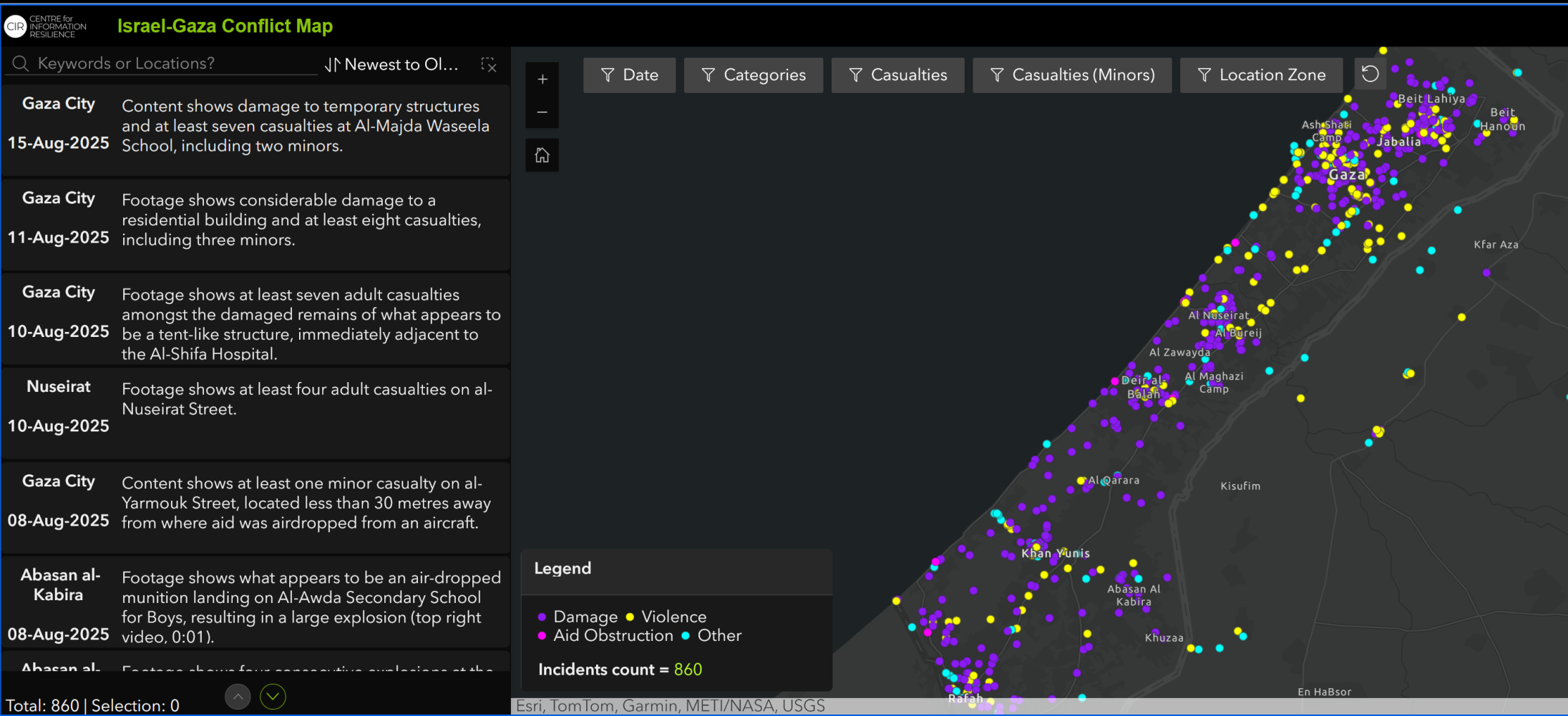This screenshot has height=716, width=1568.
Task: Open the Abasan al-Kabira 08-Aug-2025 entry
Action: [x=255, y=602]
